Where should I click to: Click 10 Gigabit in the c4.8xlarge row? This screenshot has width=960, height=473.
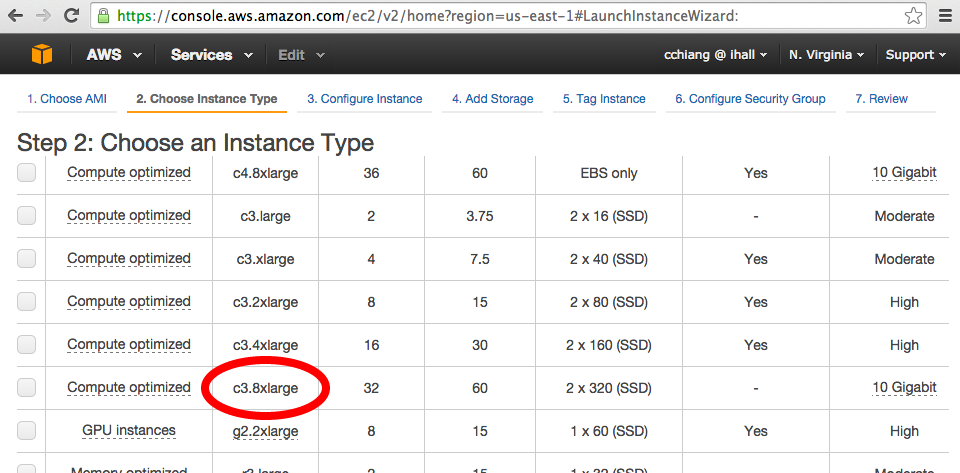904,173
